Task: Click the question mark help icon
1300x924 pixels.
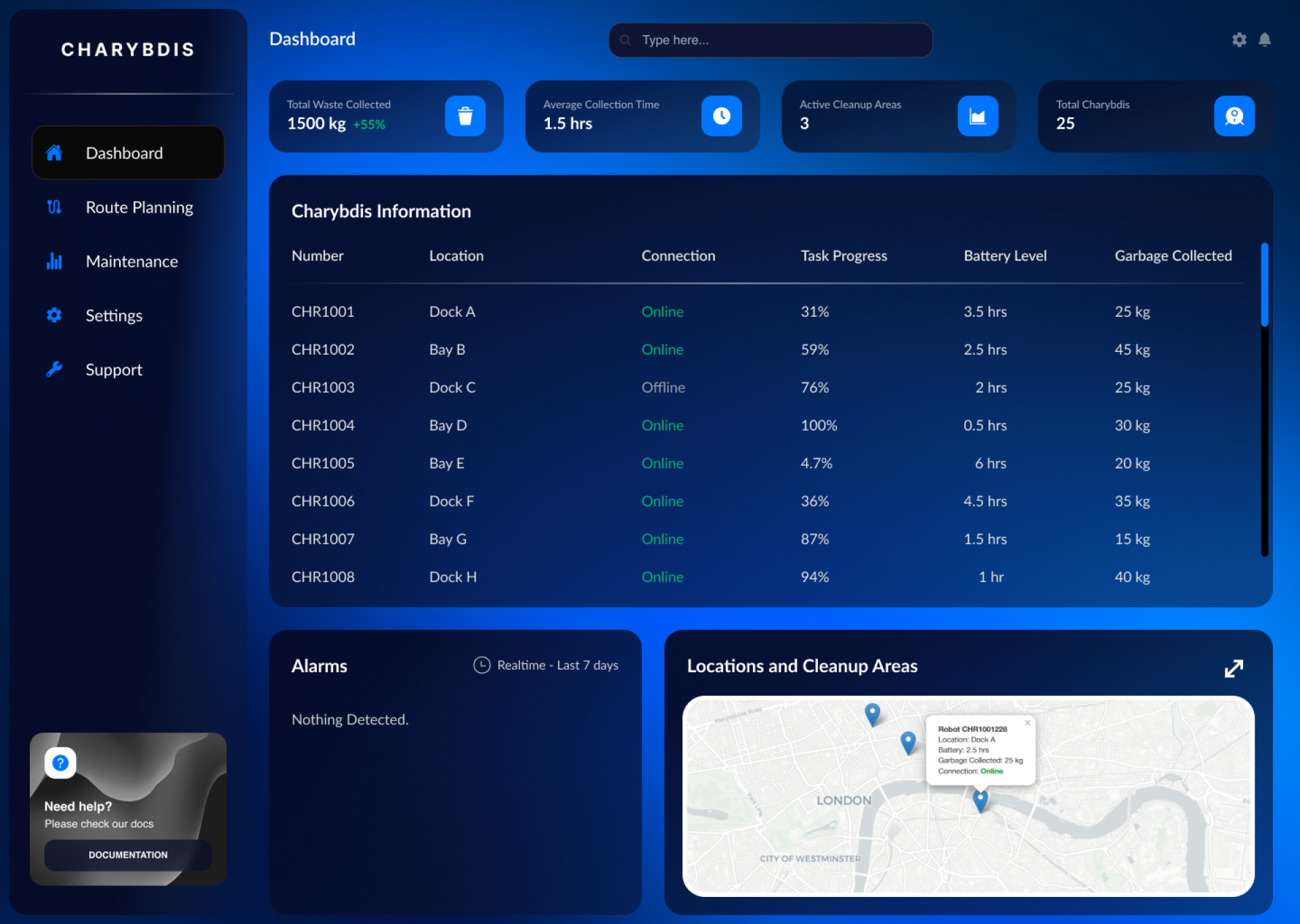Action: [x=60, y=763]
